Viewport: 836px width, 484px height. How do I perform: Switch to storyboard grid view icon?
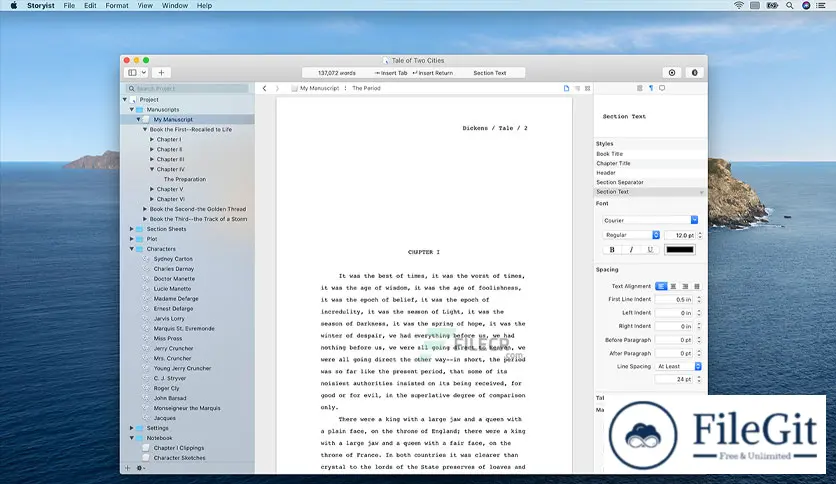(588, 88)
